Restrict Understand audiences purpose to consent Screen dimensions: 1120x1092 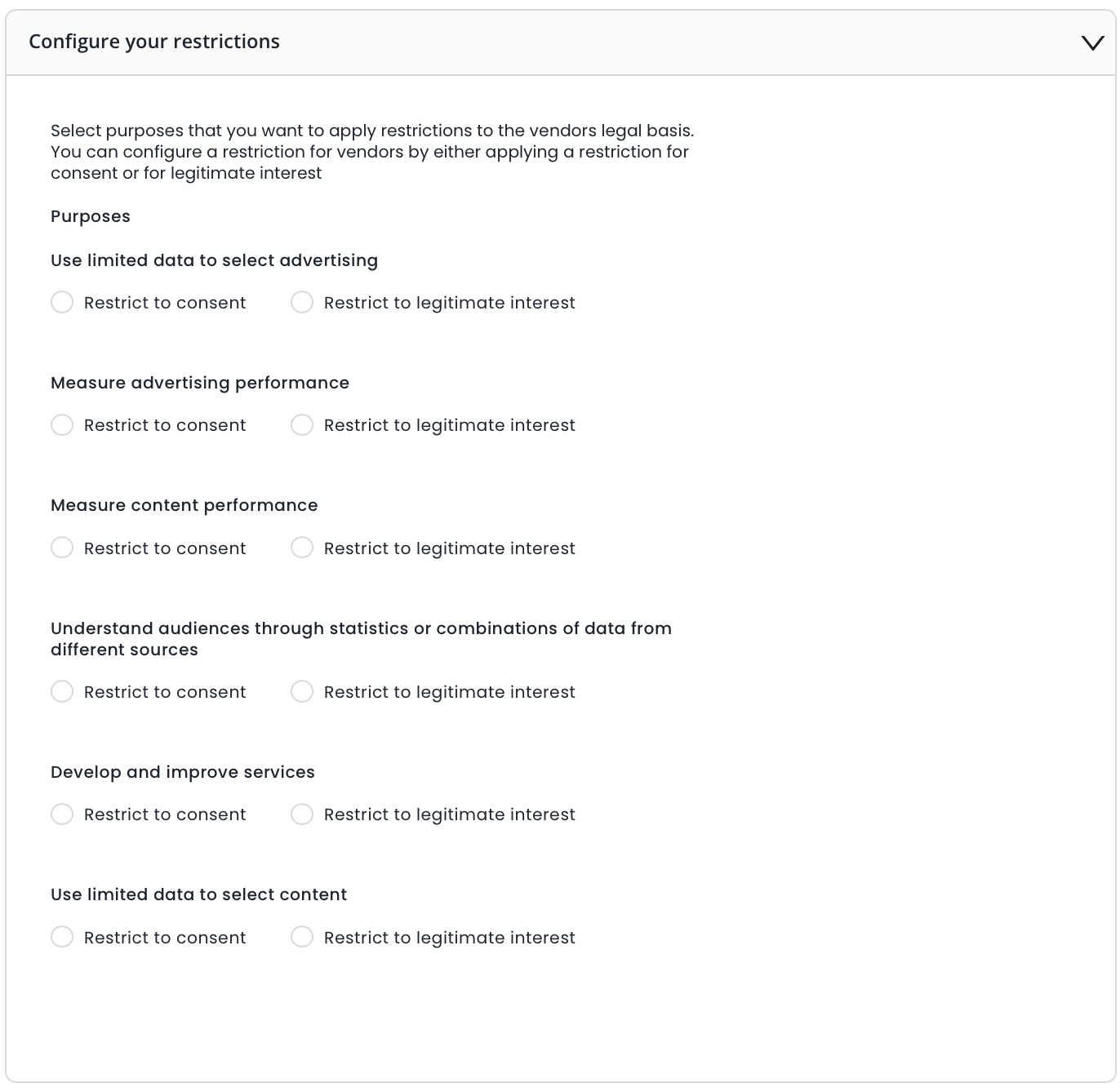(62, 692)
